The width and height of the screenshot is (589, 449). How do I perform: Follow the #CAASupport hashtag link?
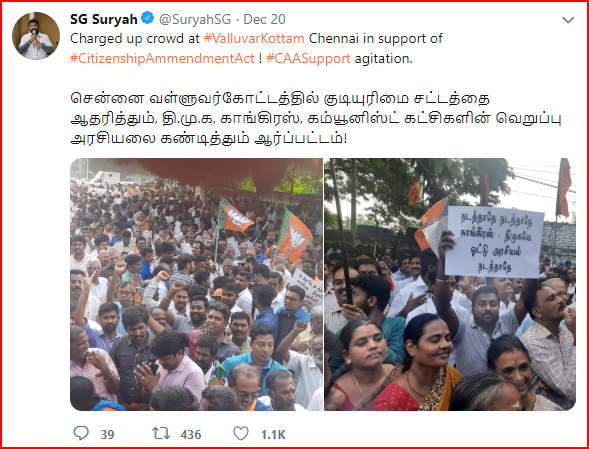click(x=308, y=59)
